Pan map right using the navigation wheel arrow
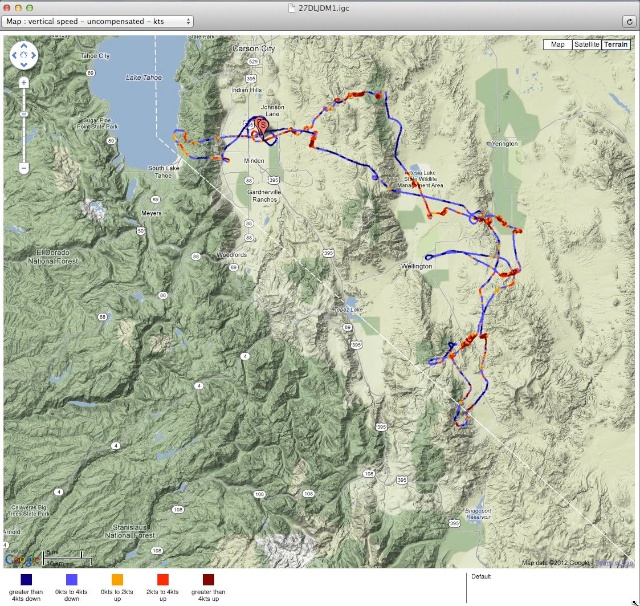 (x=34, y=55)
